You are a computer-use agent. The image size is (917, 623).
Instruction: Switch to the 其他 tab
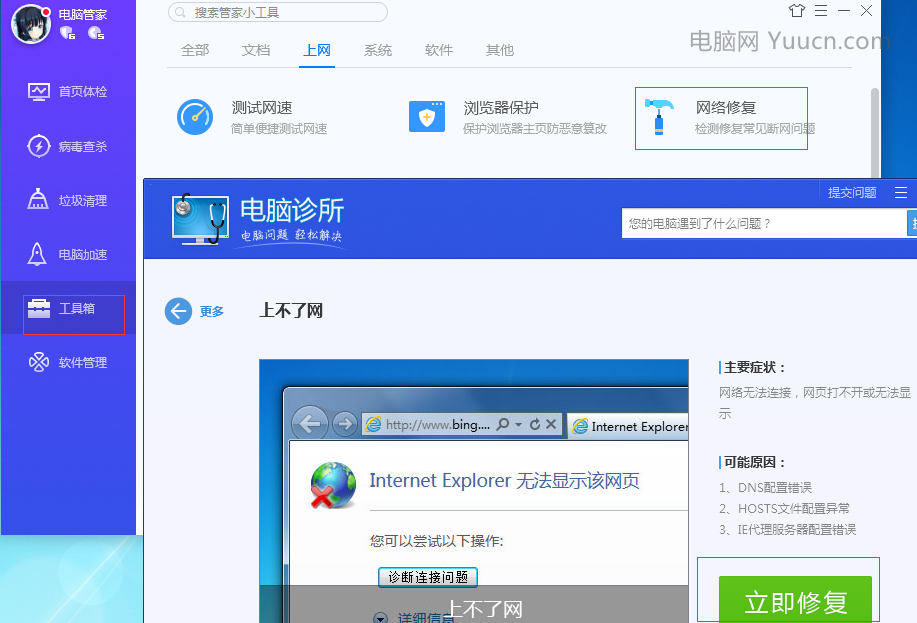click(499, 50)
